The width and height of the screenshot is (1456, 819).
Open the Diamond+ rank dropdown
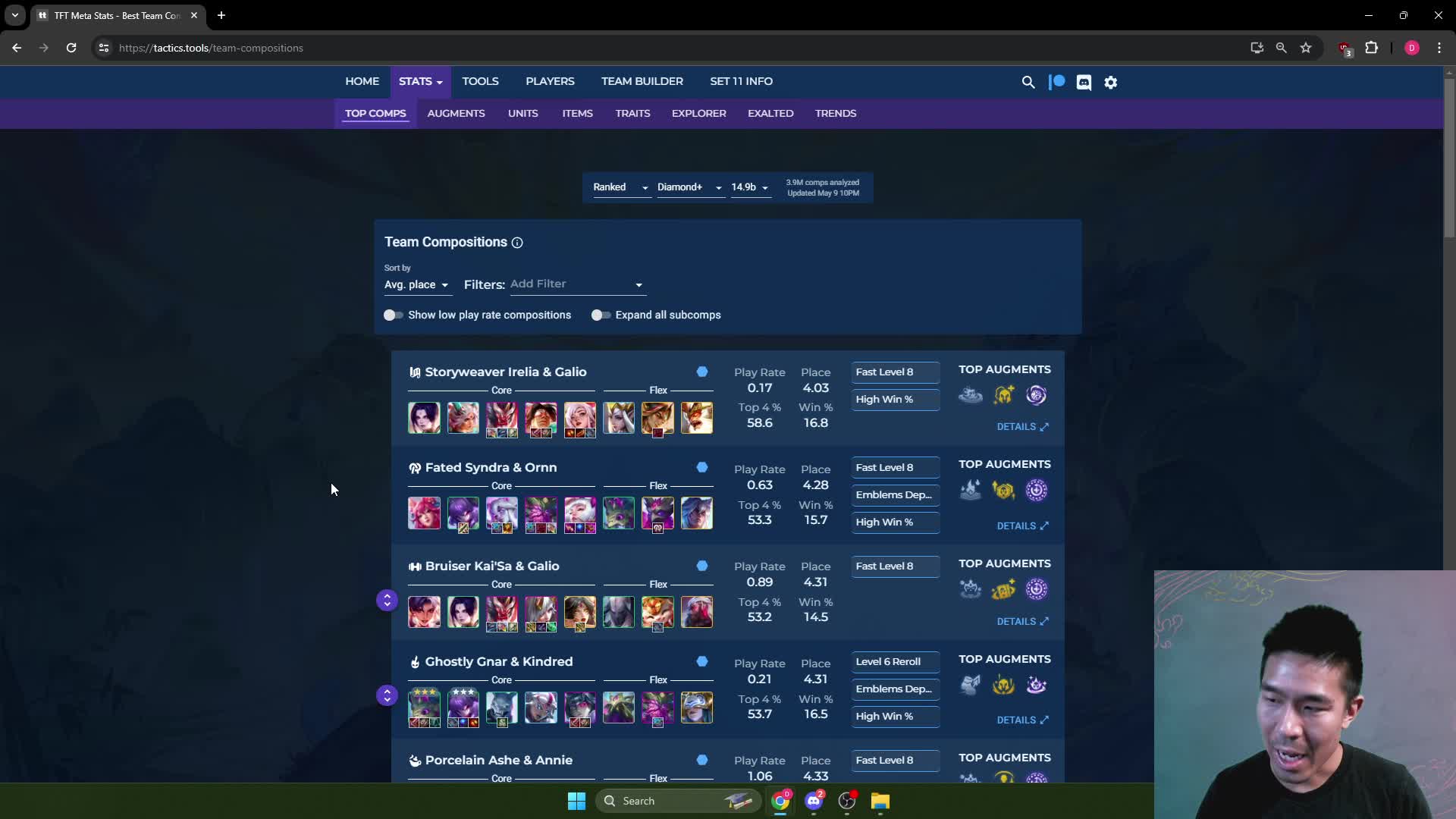(x=689, y=187)
